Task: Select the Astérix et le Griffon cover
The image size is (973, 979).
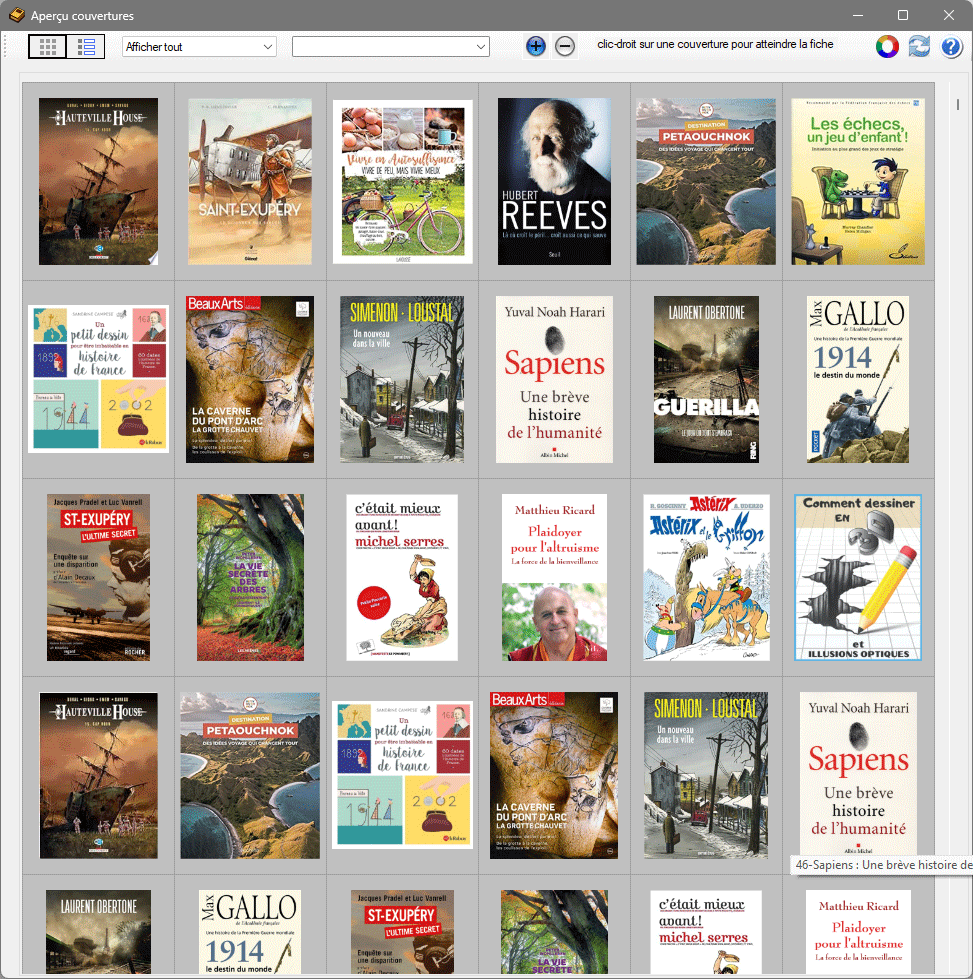Action: pyautogui.click(x=706, y=578)
